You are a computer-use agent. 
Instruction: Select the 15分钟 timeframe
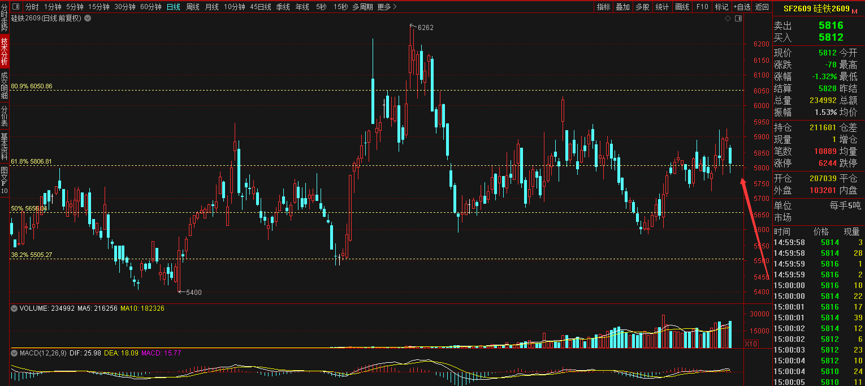[x=99, y=7]
